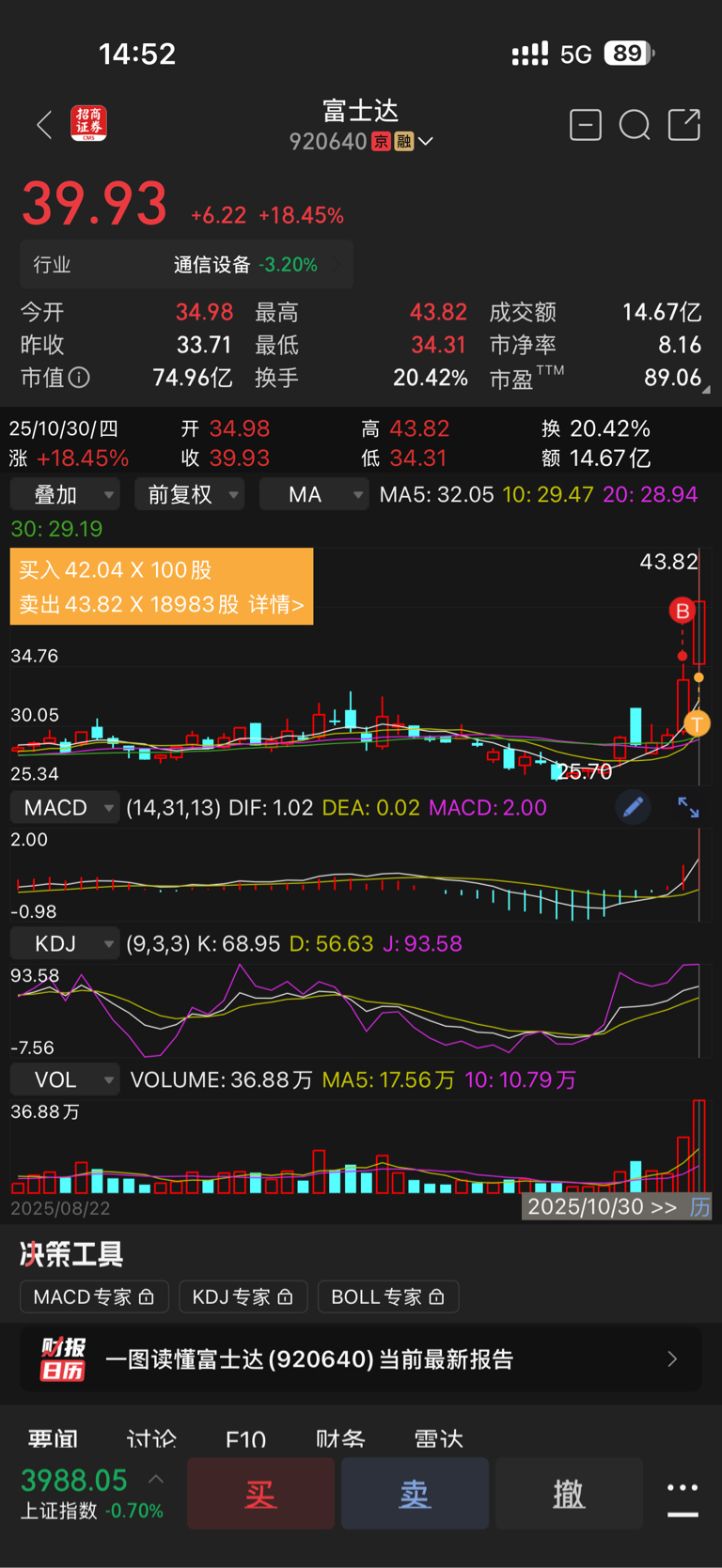
Task: Open the 通信设备 industry row
Action: click(x=186, y=265)
